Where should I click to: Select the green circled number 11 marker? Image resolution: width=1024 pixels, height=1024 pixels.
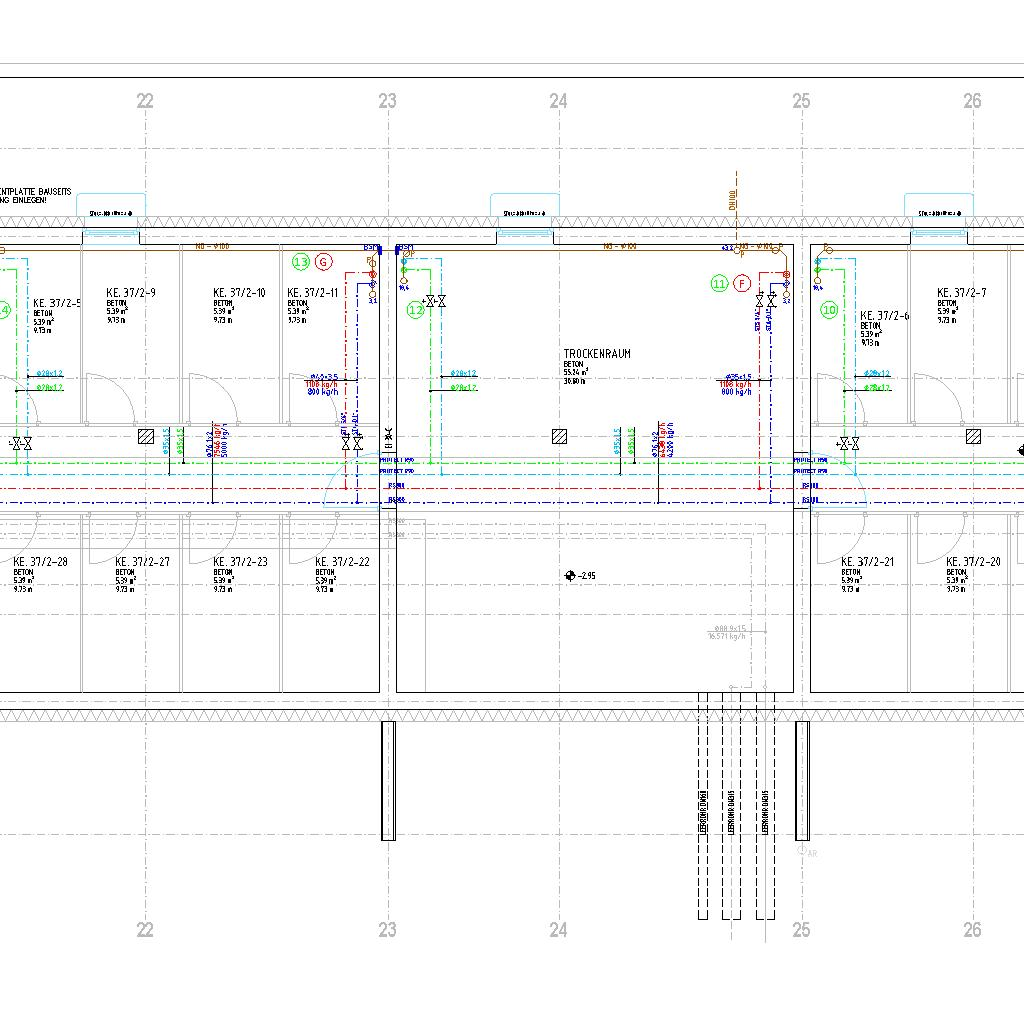pos(720,284)
